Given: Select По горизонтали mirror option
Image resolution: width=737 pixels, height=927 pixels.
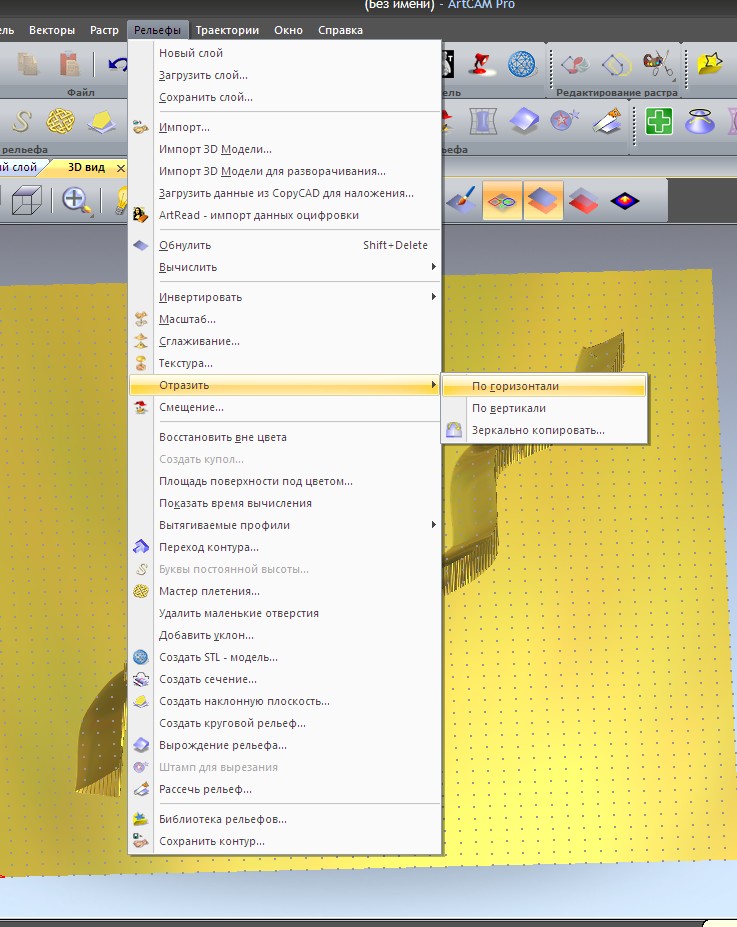Looking at the screenshot, I should (544, 386).
